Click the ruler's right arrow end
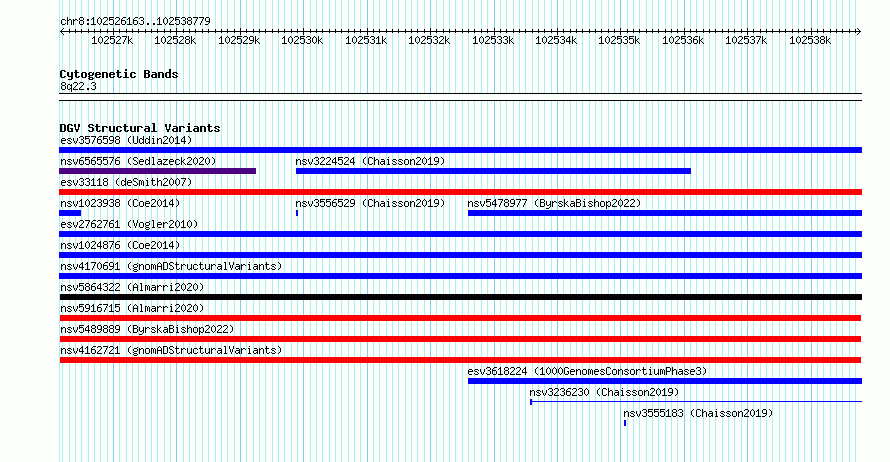The width and height of the screenshot is (890, 462). [x=859, y=32]
